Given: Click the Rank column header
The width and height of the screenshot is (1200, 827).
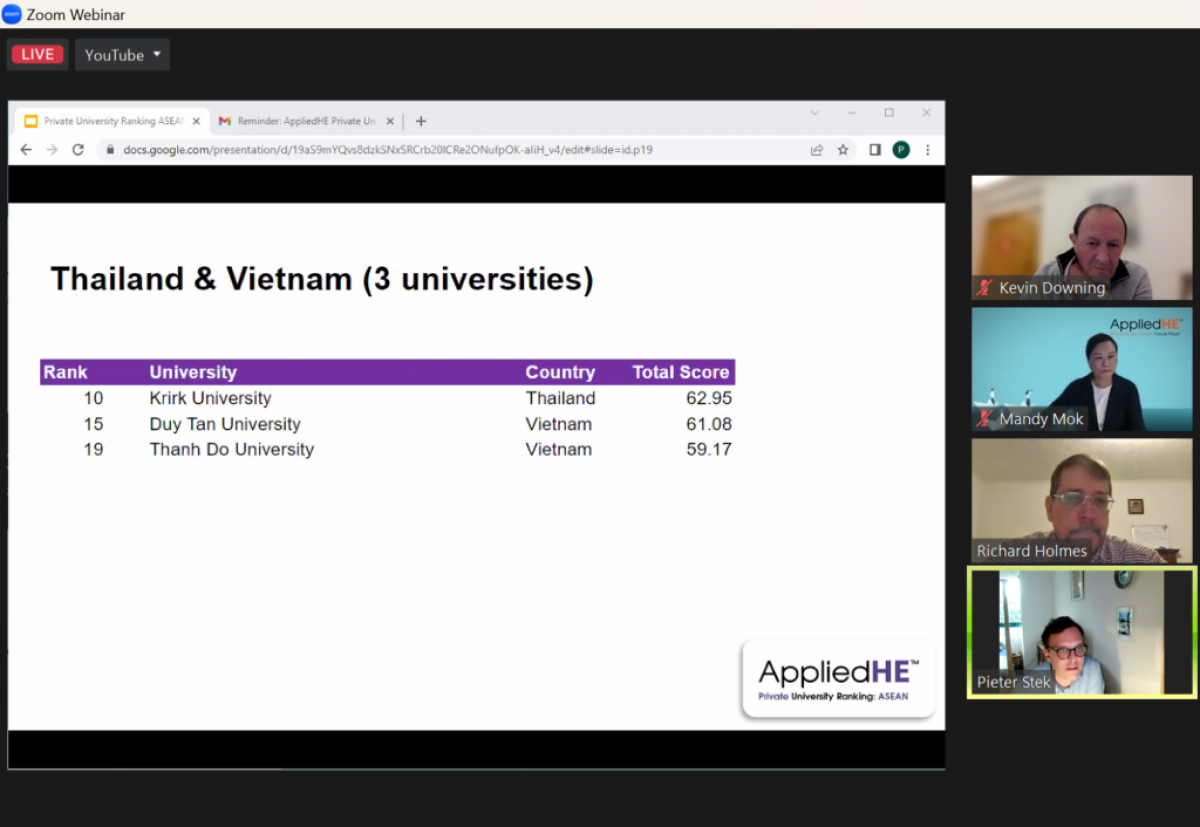Looking at the screenshot, I should (66, 372).
